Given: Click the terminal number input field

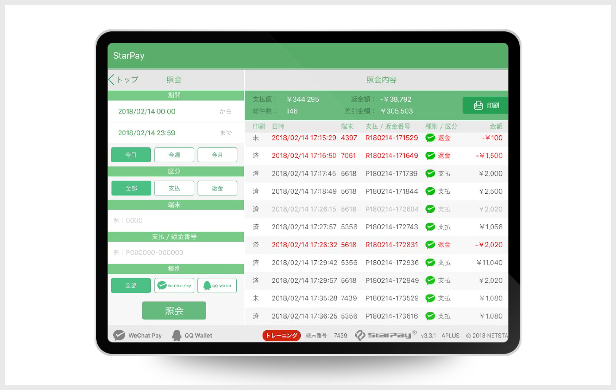Looking at the screenshot, I should [176, 220].
